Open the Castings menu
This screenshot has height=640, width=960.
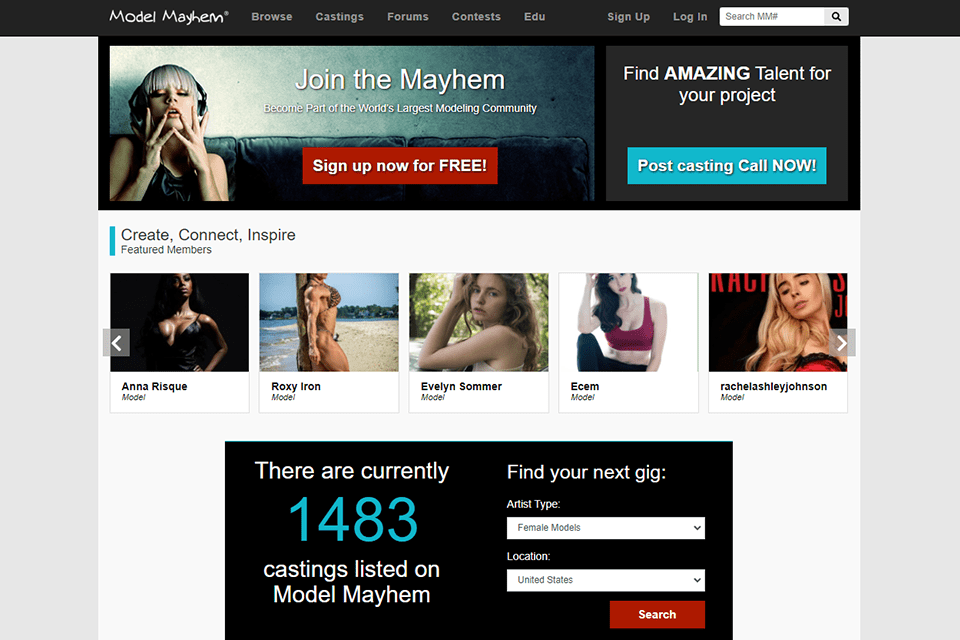[x=339, y=17]
